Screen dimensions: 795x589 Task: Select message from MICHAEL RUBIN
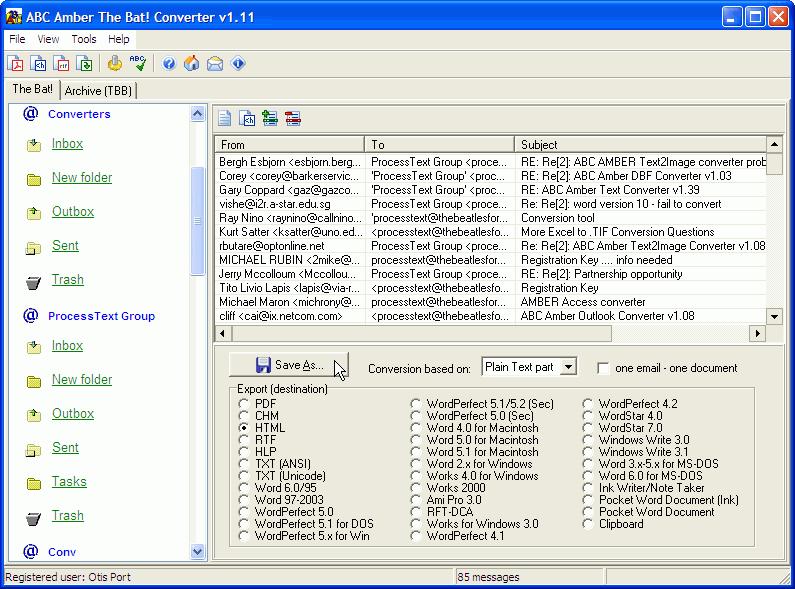point(490,260)
